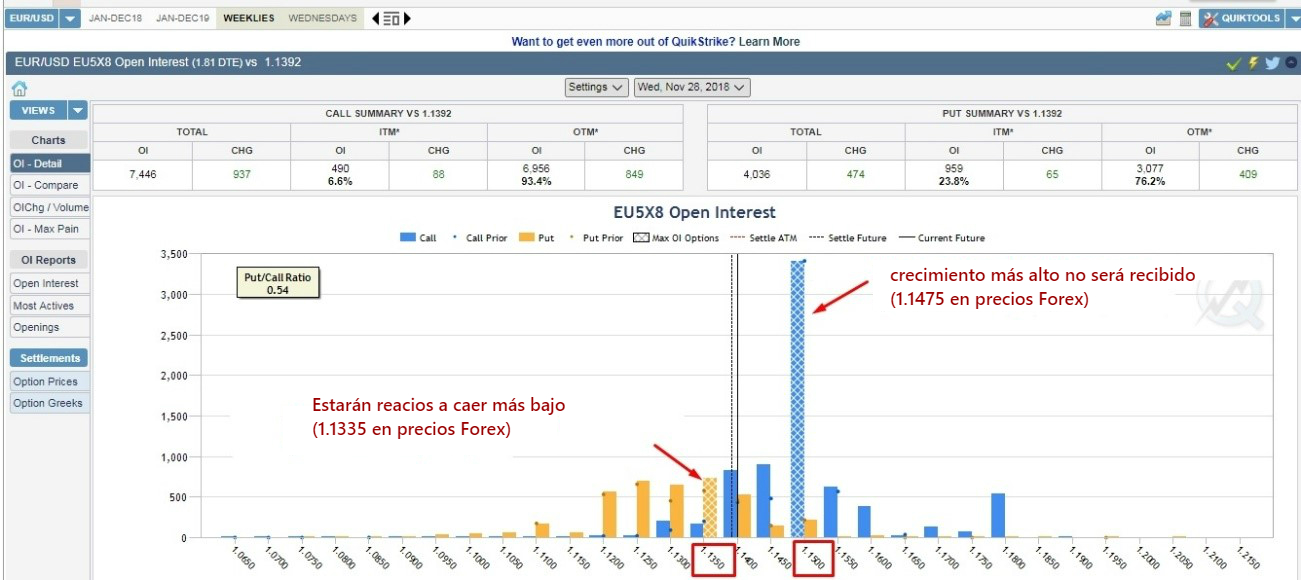This screenshot has height=580, width=1301.
Task: Click the green checkmark icon
Action: pos(1234,63)
